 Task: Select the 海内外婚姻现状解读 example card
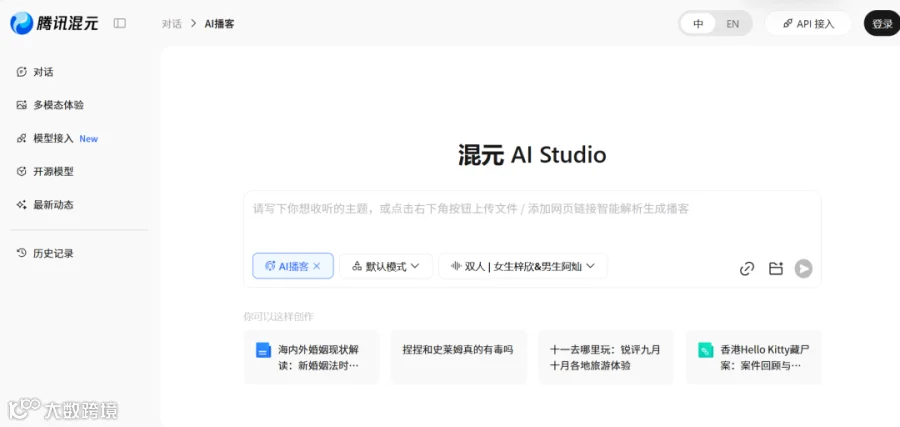312,357
